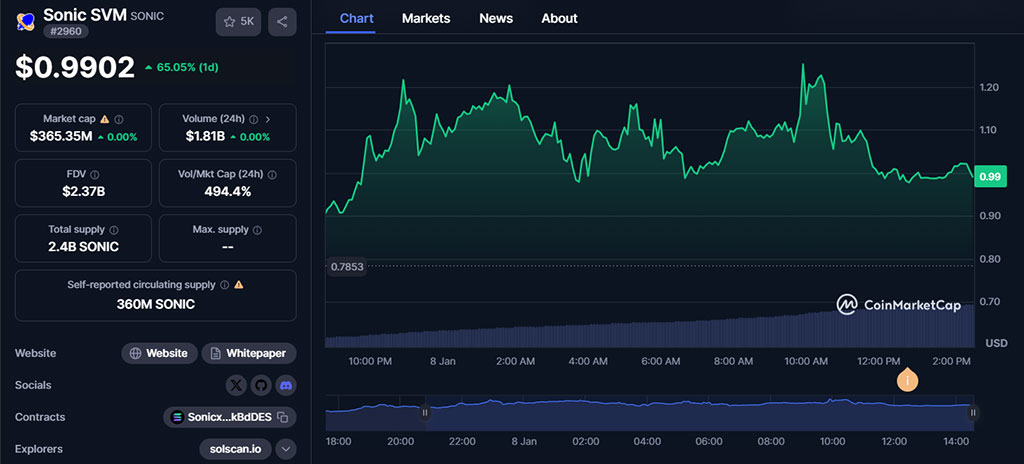The image size is (1024, 464).
Task: Expand the Volume (24h) arrow
Action: coord(267,119)
